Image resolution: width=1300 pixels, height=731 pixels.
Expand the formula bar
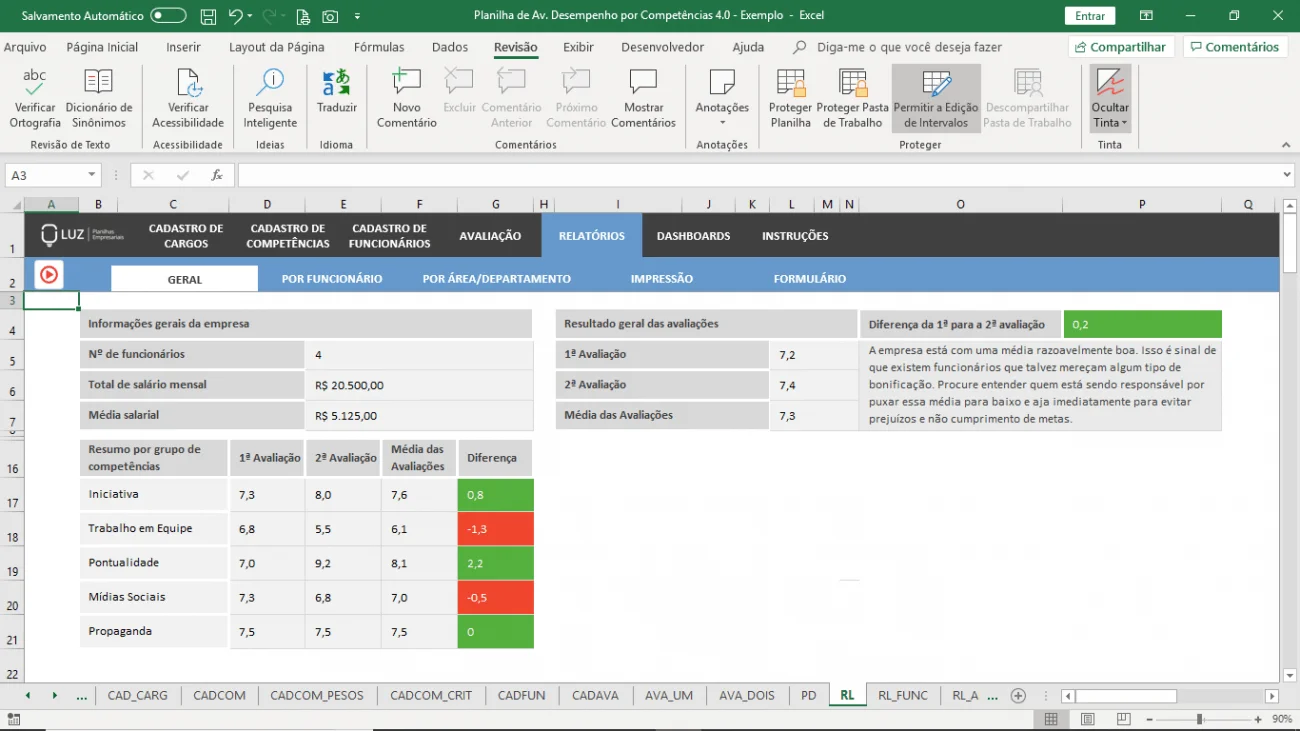tap(1286, 175)
